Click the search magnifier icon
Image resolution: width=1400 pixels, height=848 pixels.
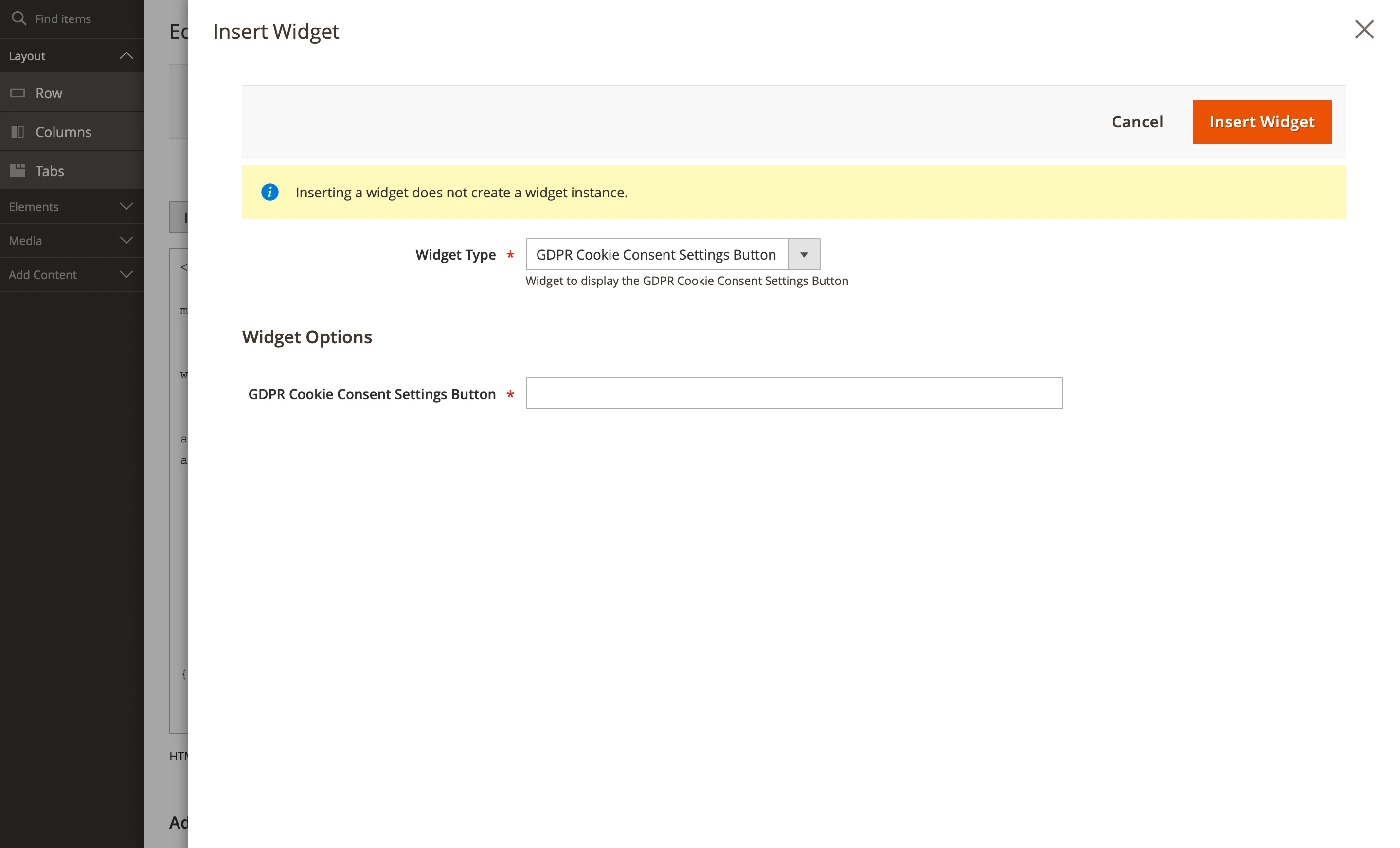pyautogui.click(x=19, y=18)
